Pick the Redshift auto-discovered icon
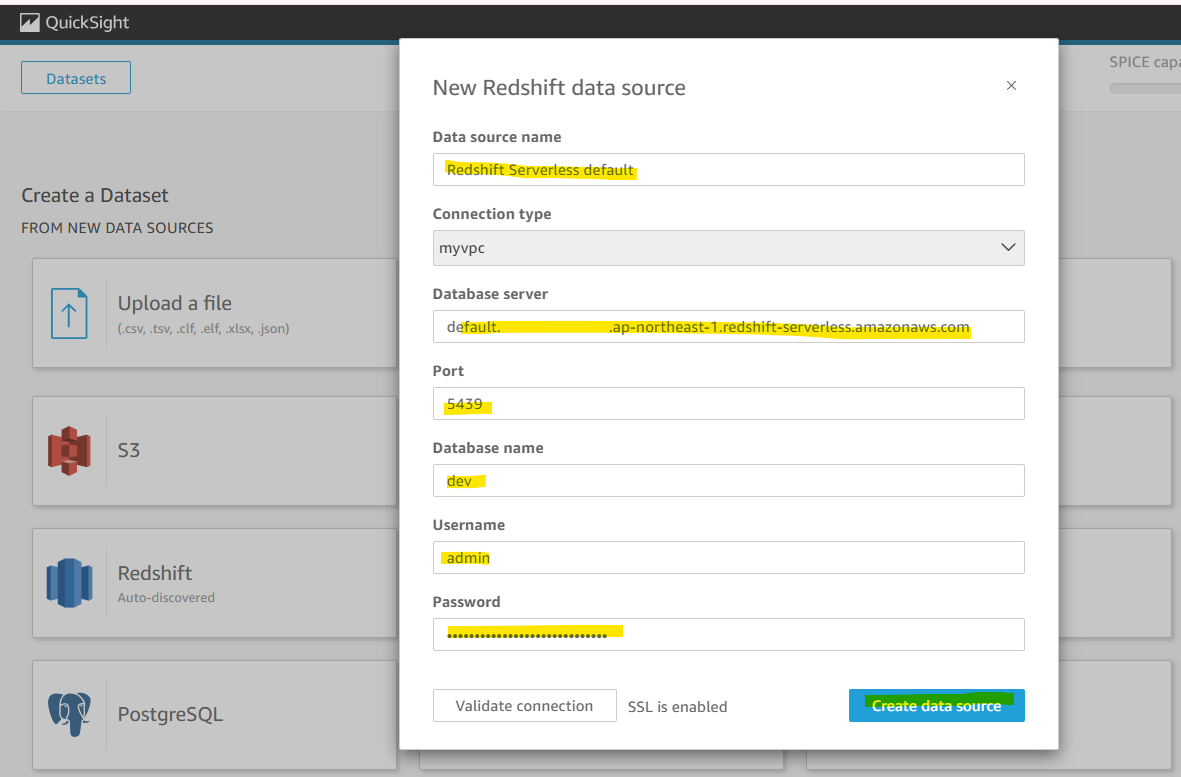 69,583
